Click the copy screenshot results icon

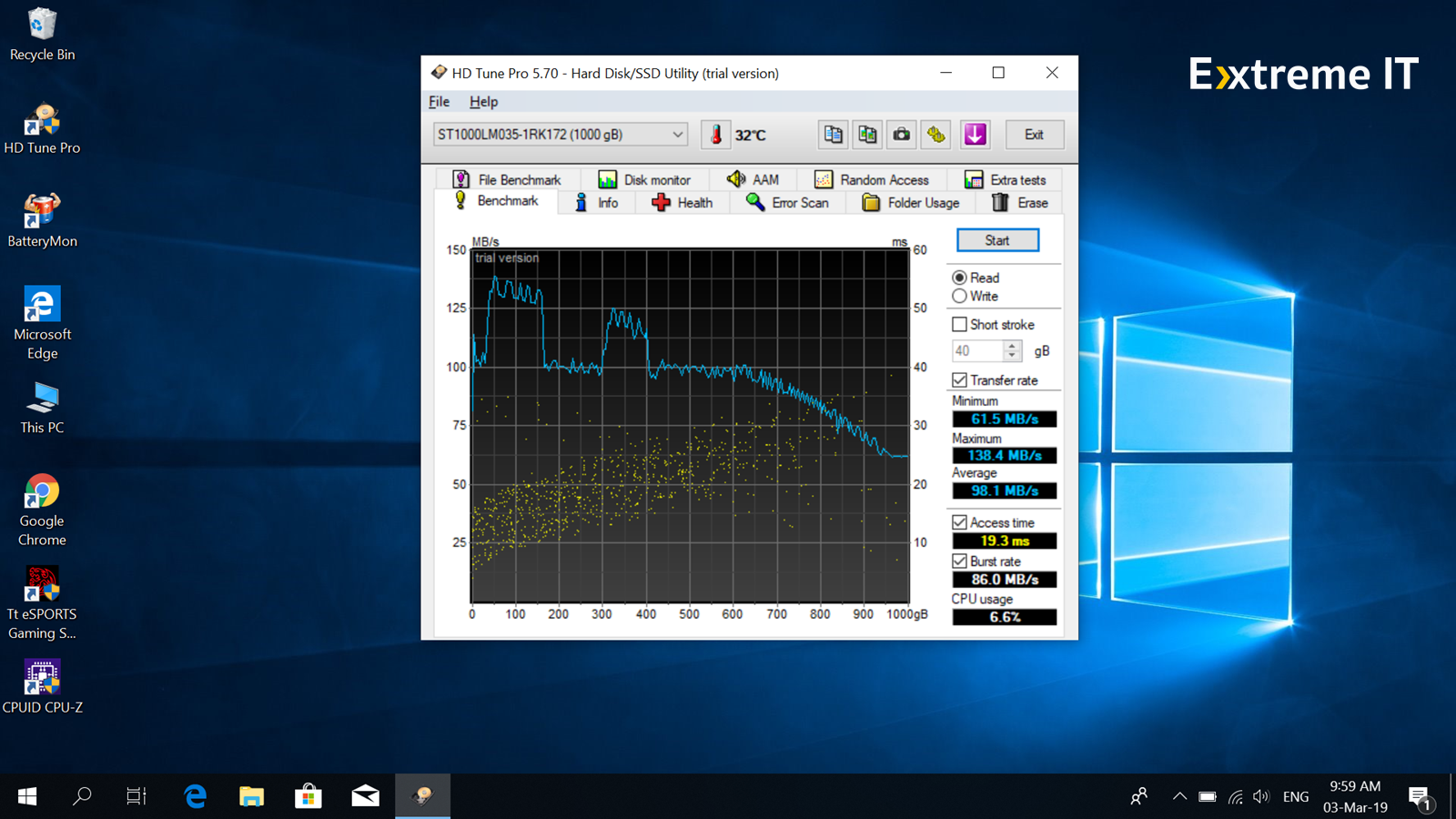867,135
